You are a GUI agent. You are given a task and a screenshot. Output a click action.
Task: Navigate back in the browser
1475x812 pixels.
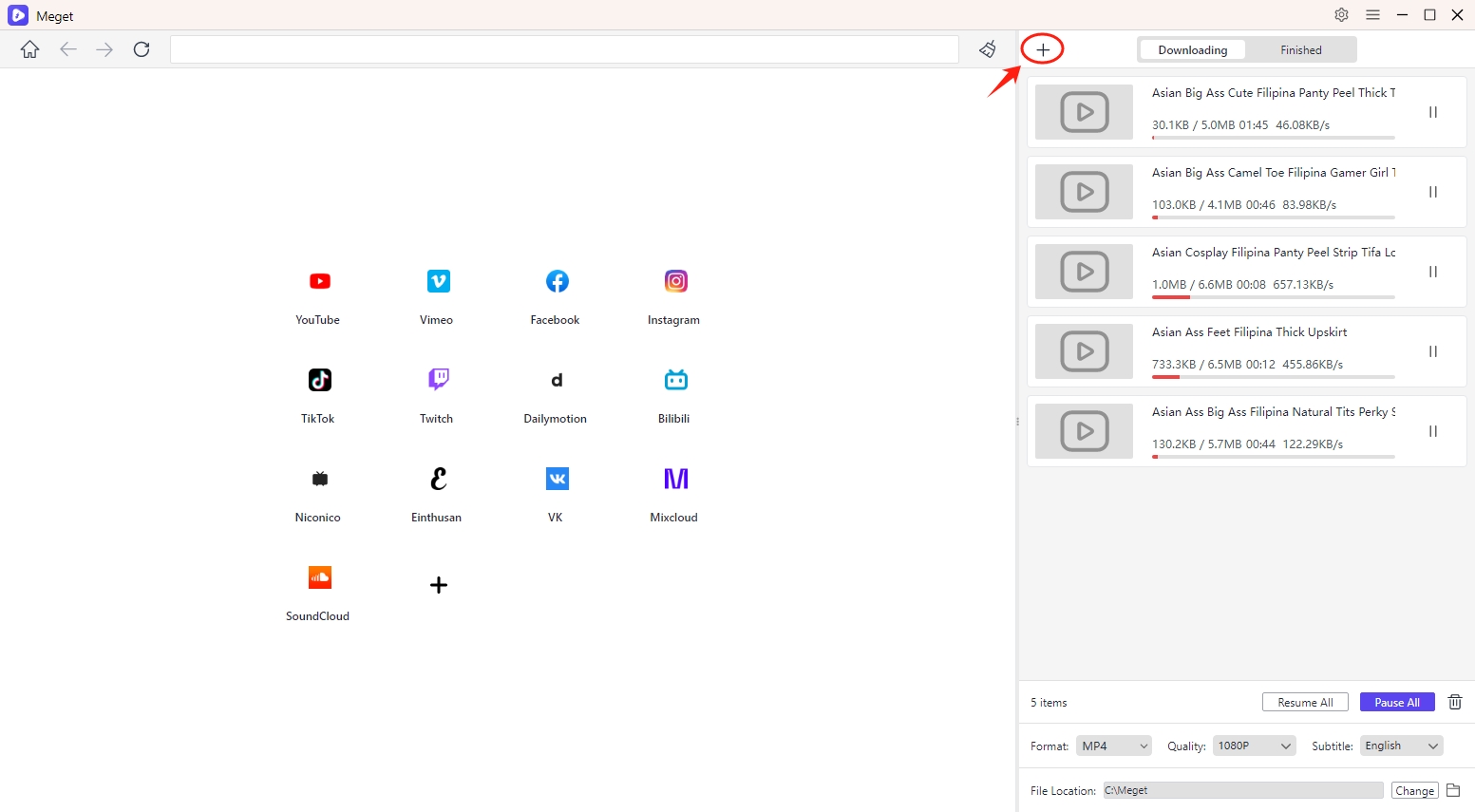[x=68, y=49]
